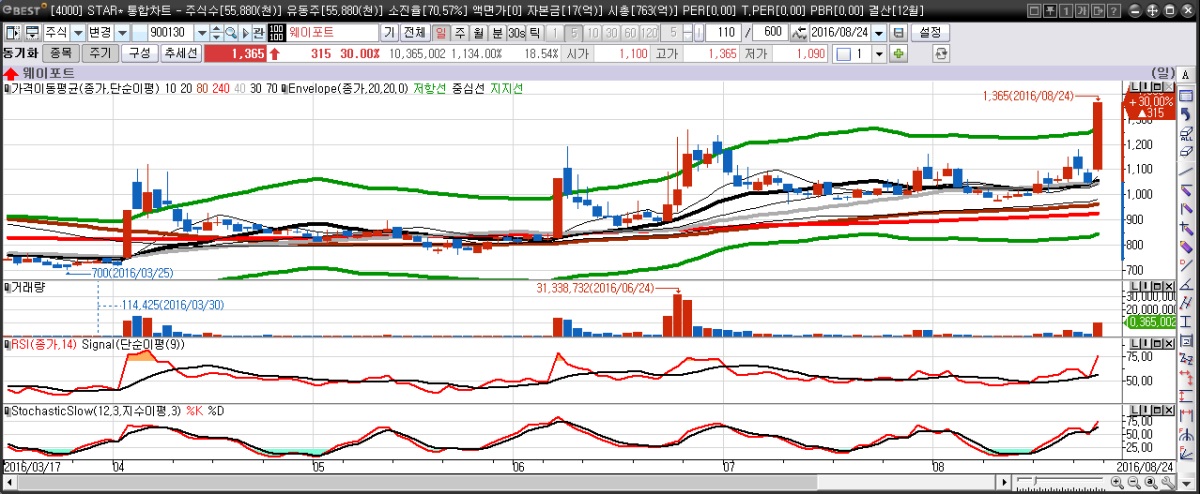
Task: Click the 설정 settings button
Action: [930, 33]
